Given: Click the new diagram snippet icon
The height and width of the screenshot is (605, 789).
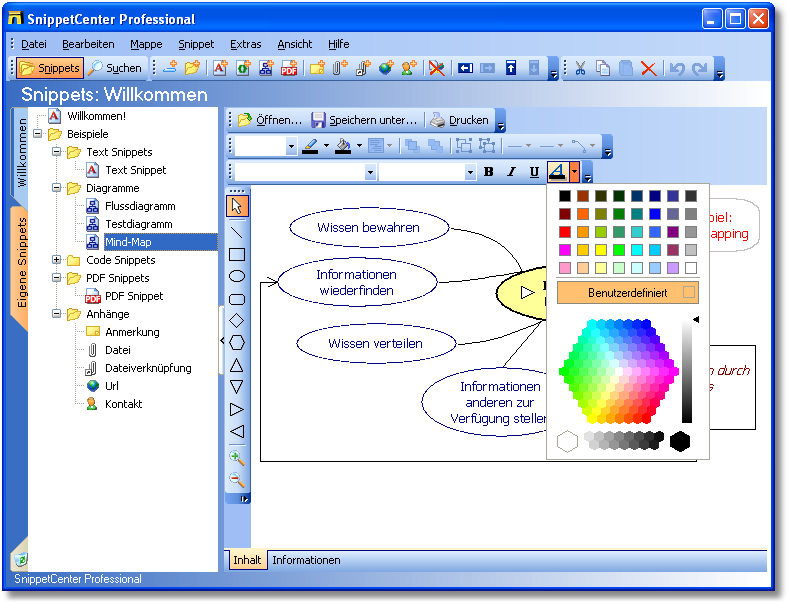Looking at the screenshot, I should (266, 68).
